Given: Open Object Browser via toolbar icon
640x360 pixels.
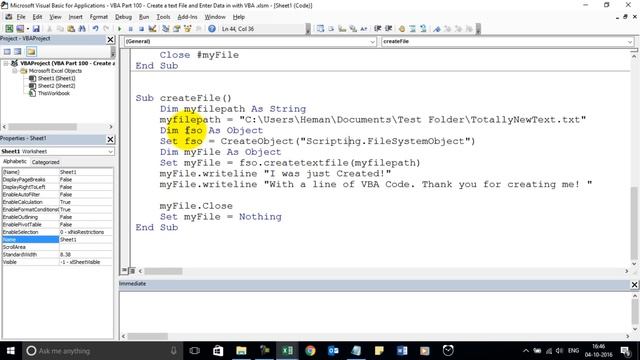Looking at the screenshot, I should pos(188,29).
